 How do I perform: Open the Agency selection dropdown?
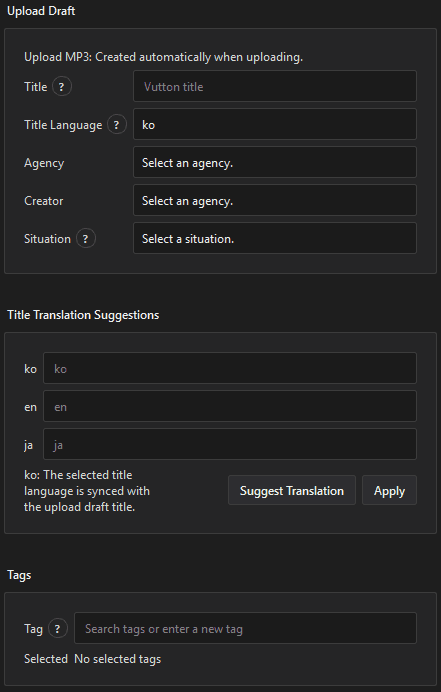(275, 162)
